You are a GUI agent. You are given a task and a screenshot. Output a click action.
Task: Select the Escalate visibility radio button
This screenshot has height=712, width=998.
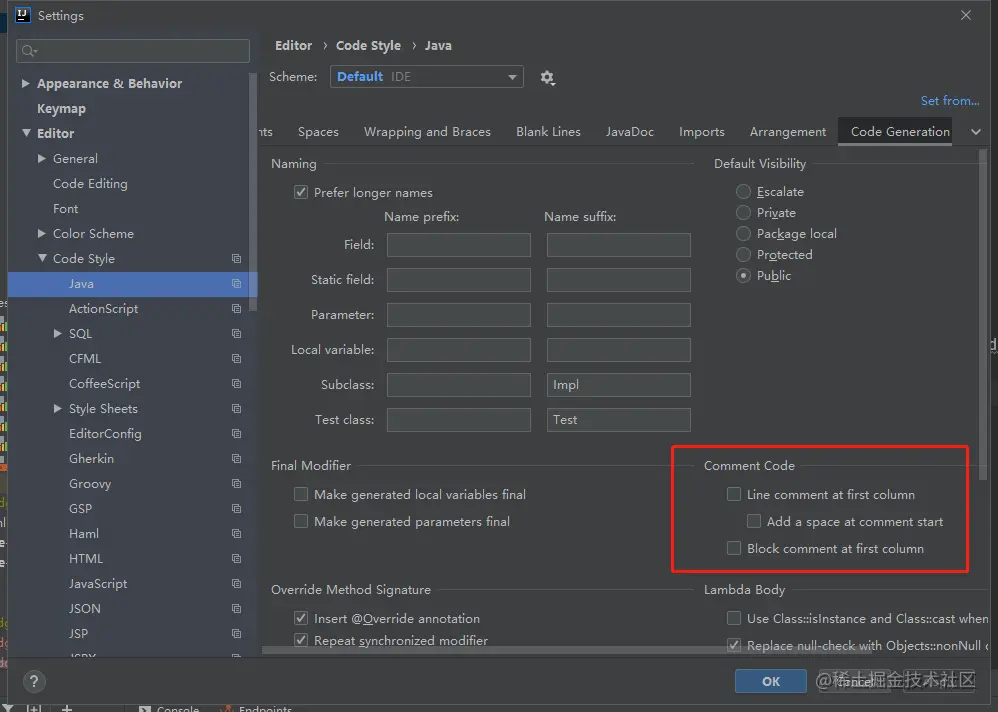(743, 192)
